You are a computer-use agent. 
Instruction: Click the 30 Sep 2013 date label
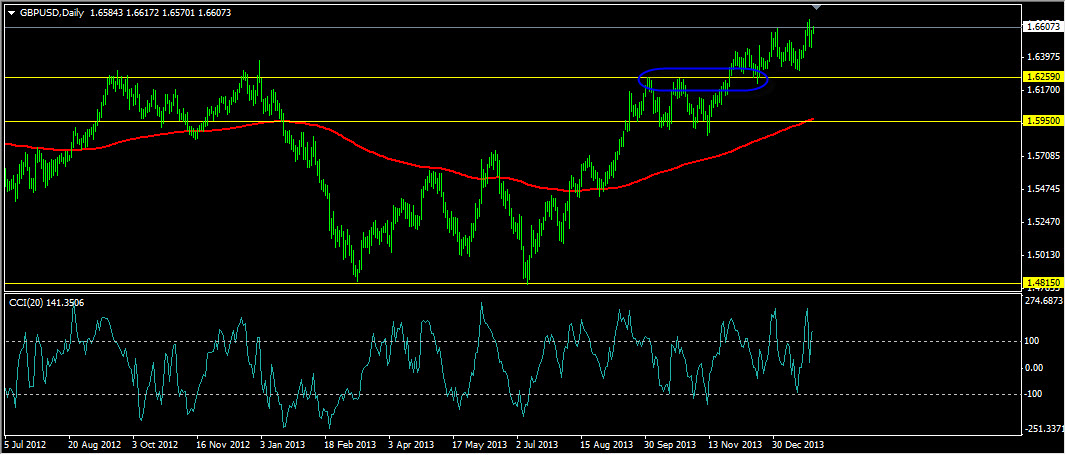[670, 445]
